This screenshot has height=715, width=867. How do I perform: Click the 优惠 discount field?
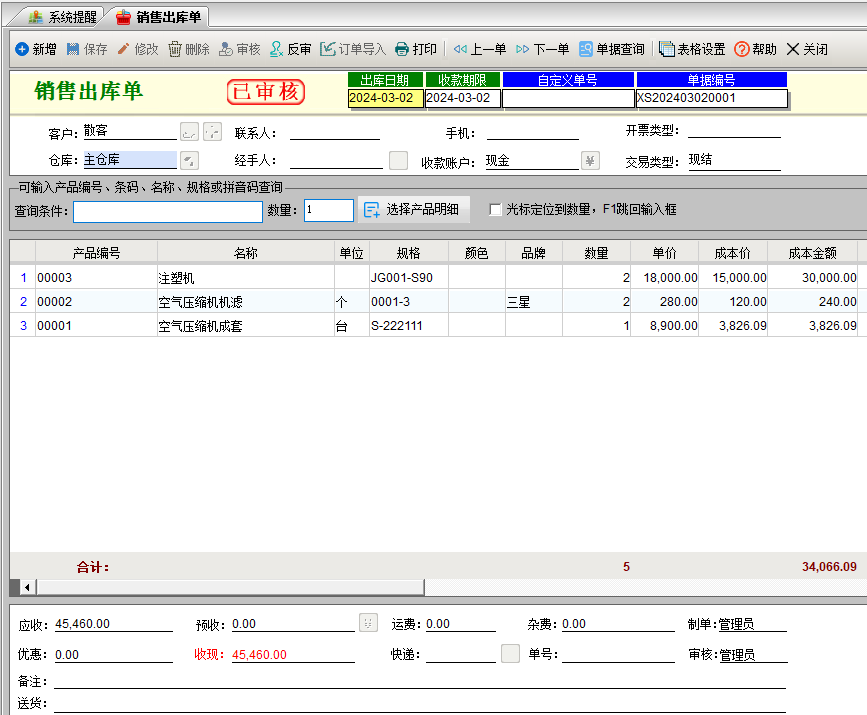pos(113,655)
